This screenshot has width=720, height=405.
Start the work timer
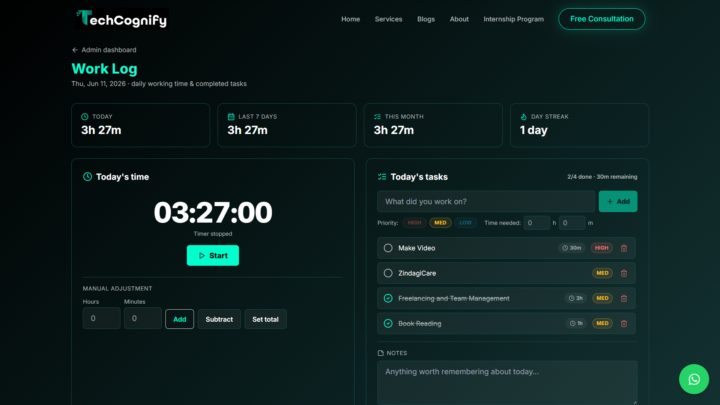(213, 255)
